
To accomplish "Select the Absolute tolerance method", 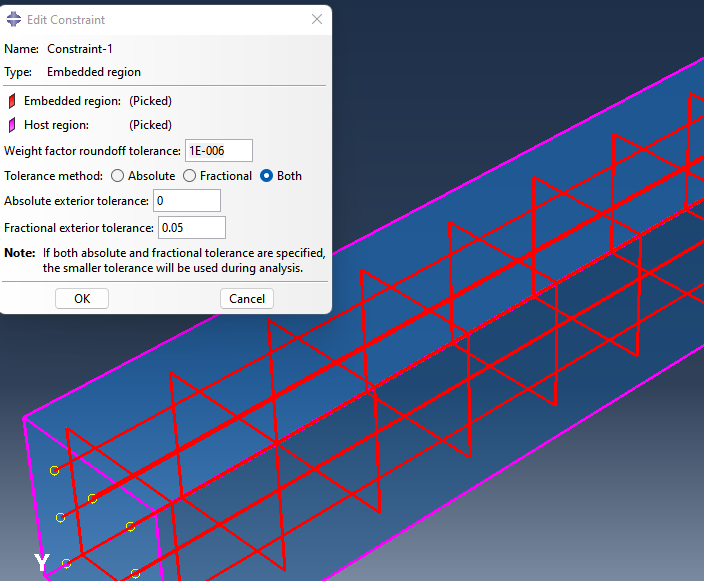I will coord(118,176).
